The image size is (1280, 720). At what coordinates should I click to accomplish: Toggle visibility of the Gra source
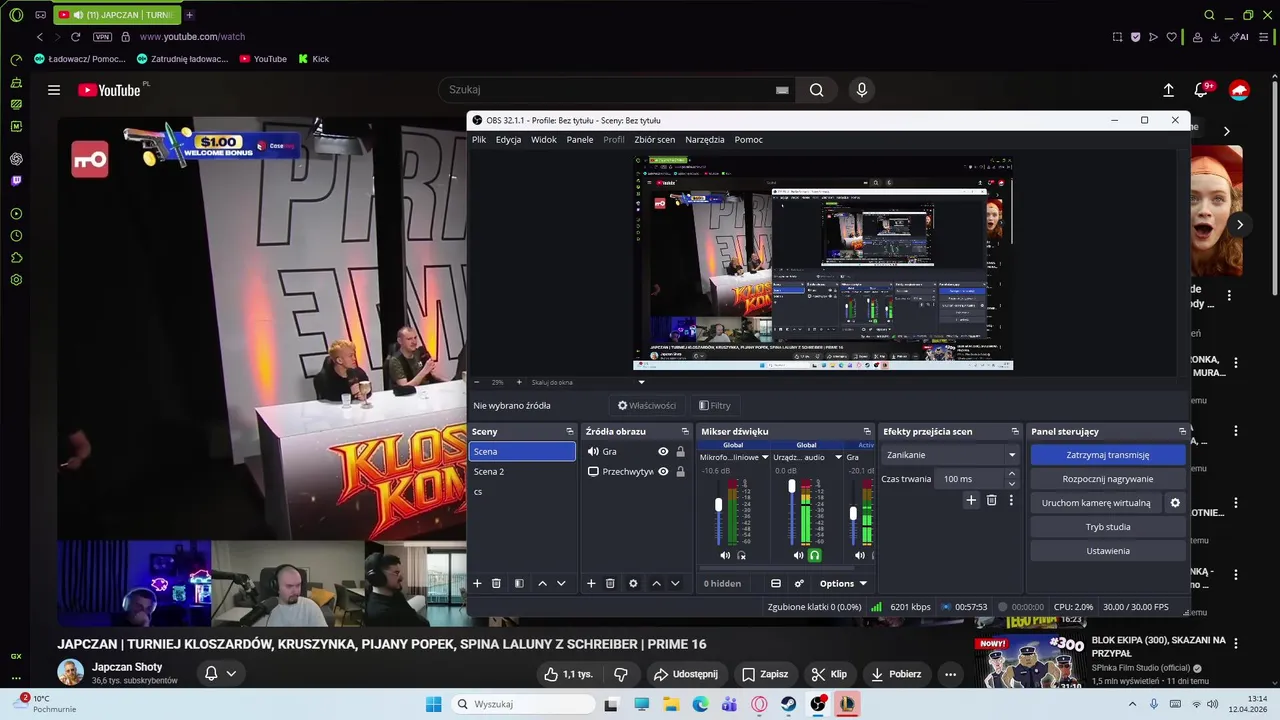(x=663, y=451)
